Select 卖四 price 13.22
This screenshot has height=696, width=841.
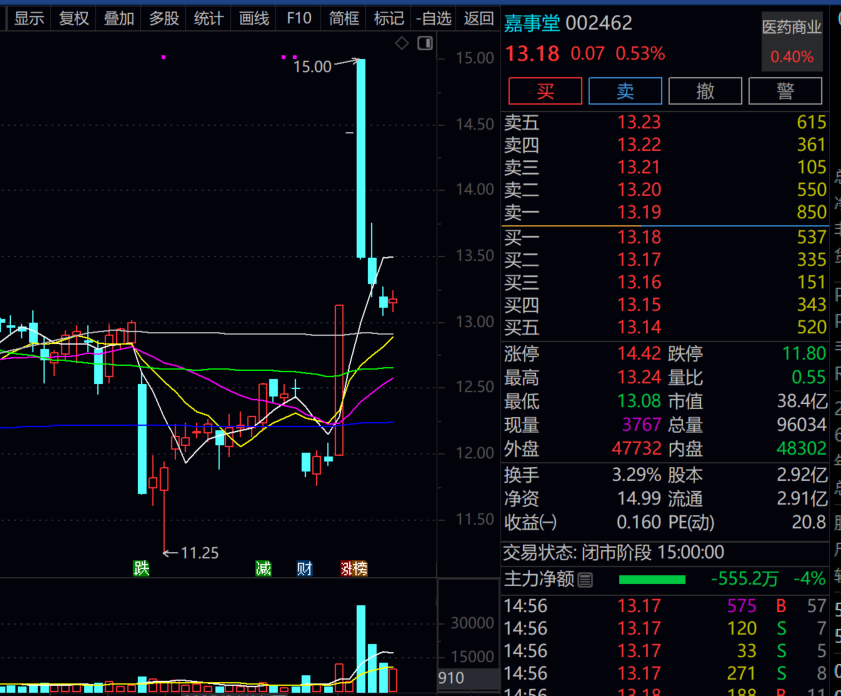point(639,145)
